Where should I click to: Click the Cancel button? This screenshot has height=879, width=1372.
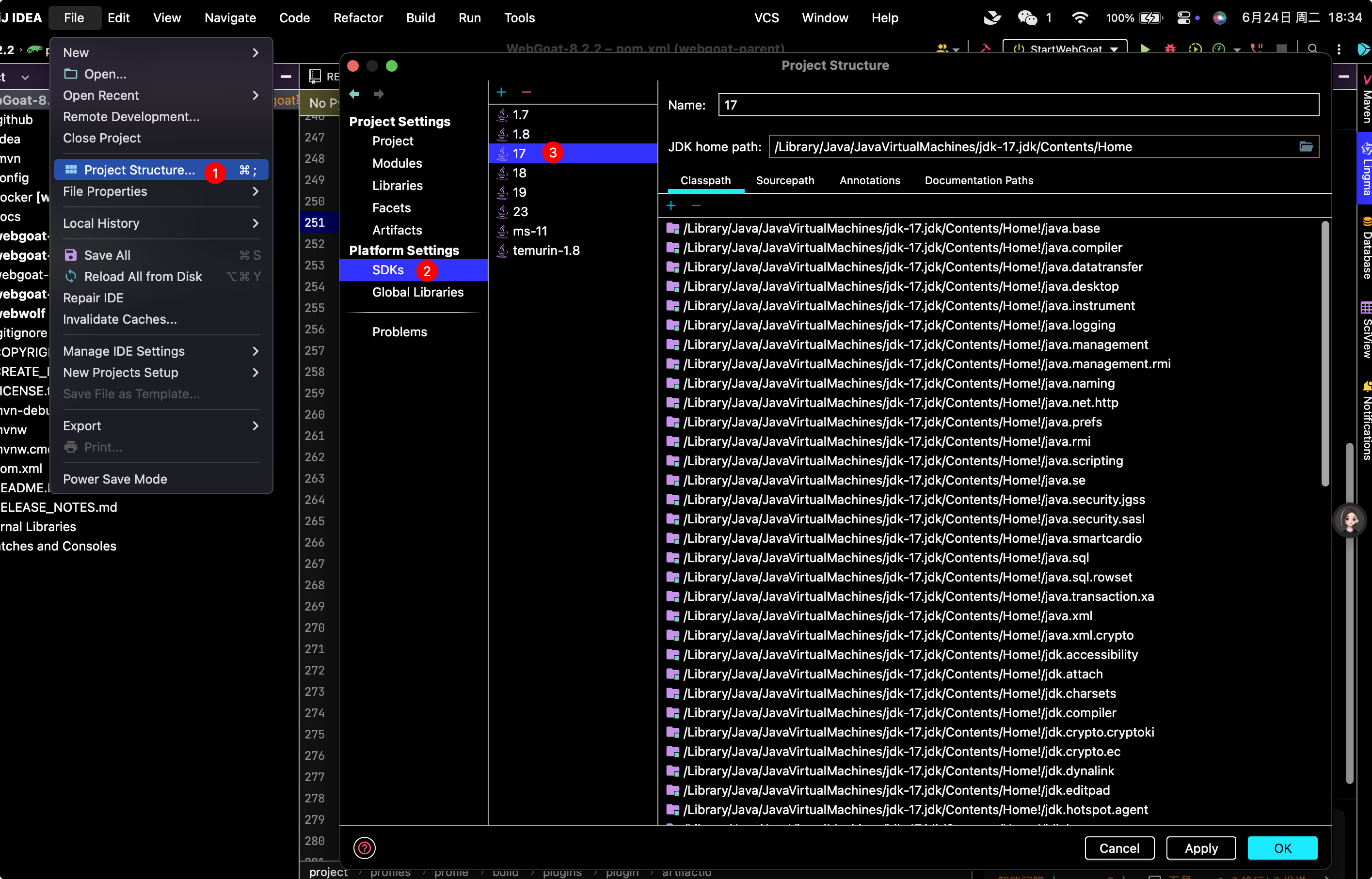pyautogui.click(x=1119, y=848)
